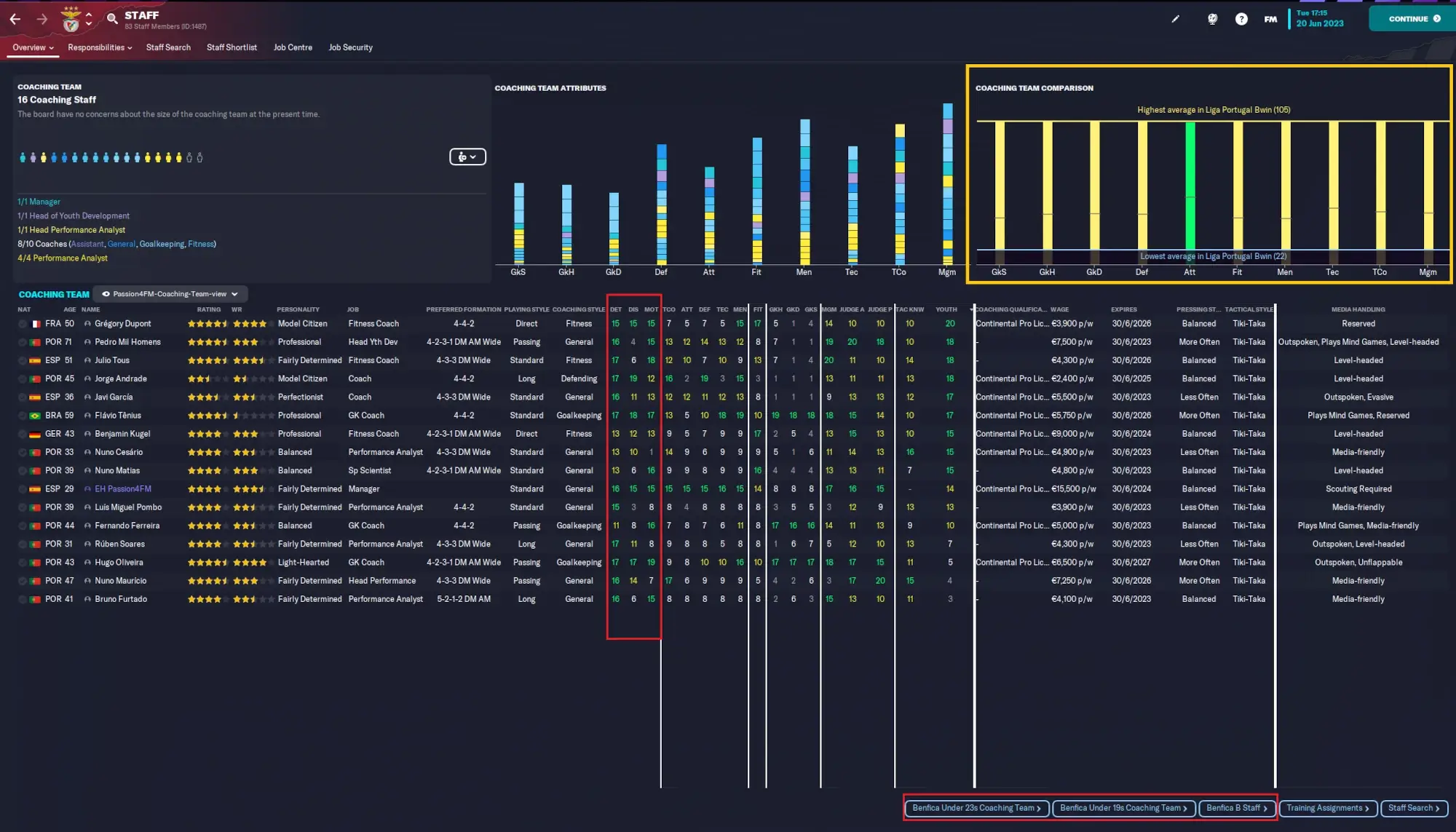Sort by the Wage column header
This screenshot has width=1456, height=832.
(x=1059, y=309)
